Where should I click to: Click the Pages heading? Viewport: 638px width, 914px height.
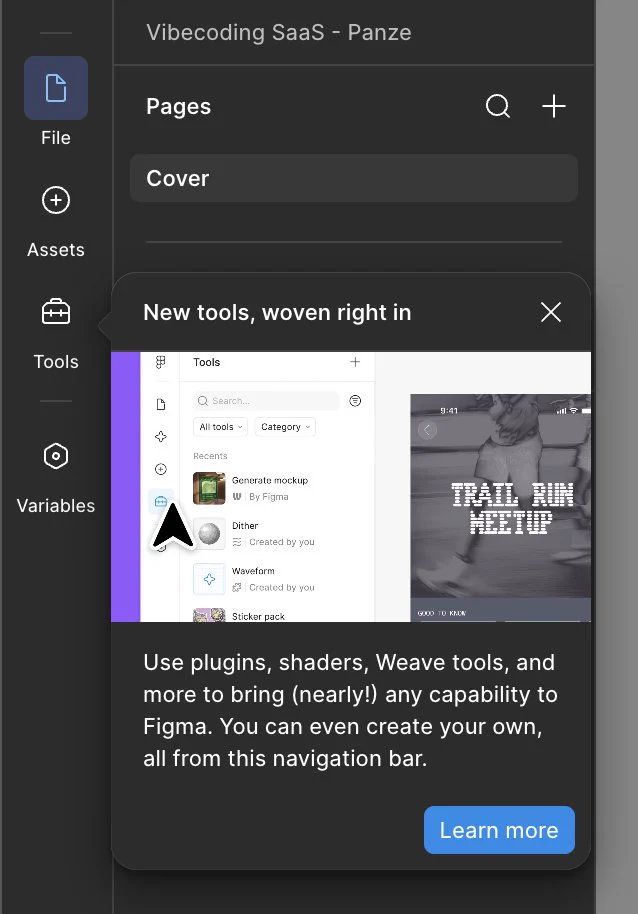click(x=178, y=107)
